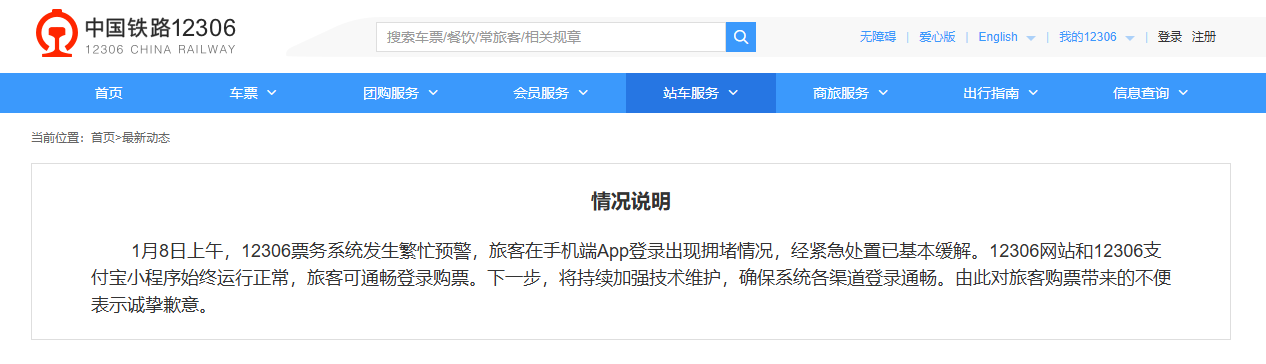
Task: Switch to 爱心版 mode
Action: click(937, 37)
